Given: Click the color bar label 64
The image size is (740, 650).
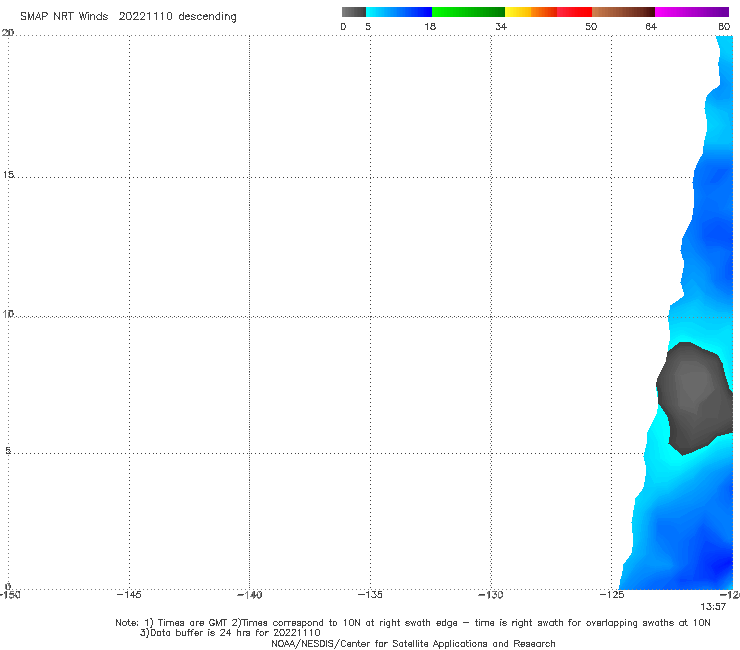Looking at the screenshot, I should 651,26.
